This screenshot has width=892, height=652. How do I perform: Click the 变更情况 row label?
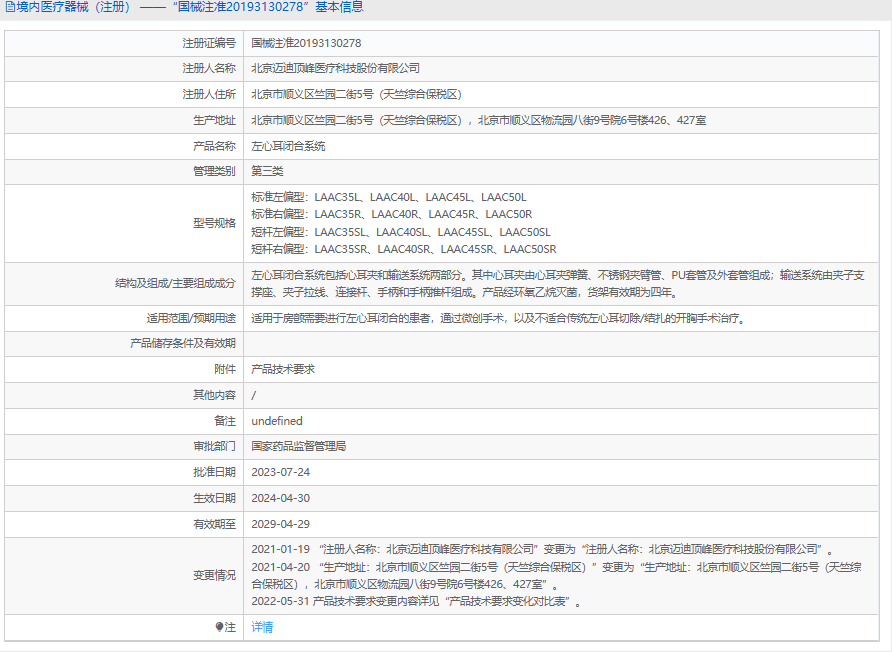pyautogui.click(x=214, y=575)
